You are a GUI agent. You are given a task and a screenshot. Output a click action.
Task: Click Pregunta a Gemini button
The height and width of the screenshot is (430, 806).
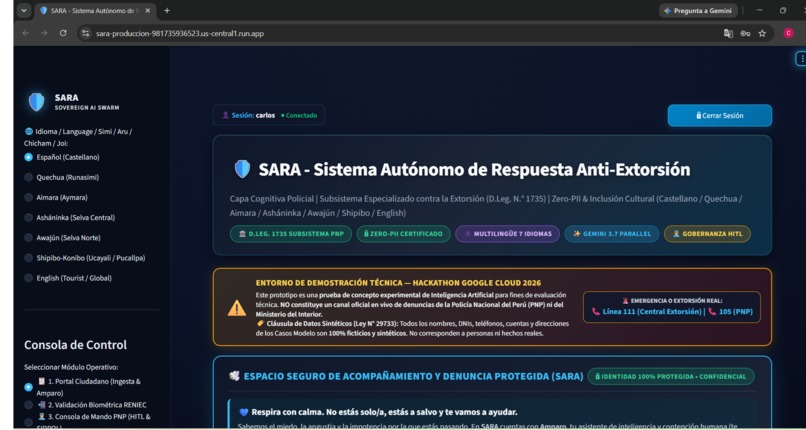698,10
